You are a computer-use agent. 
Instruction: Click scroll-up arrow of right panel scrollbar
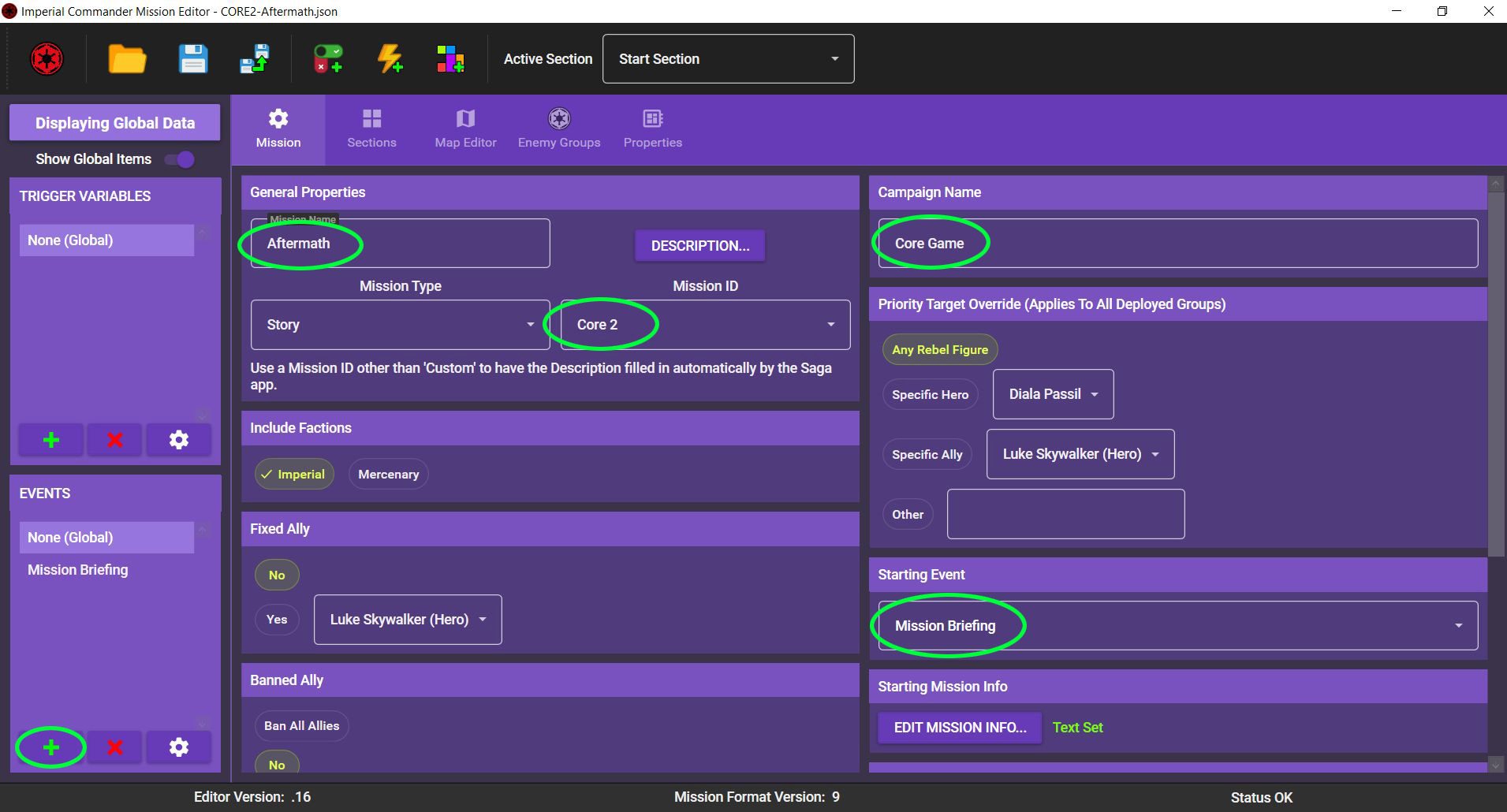click(1496, 184)
